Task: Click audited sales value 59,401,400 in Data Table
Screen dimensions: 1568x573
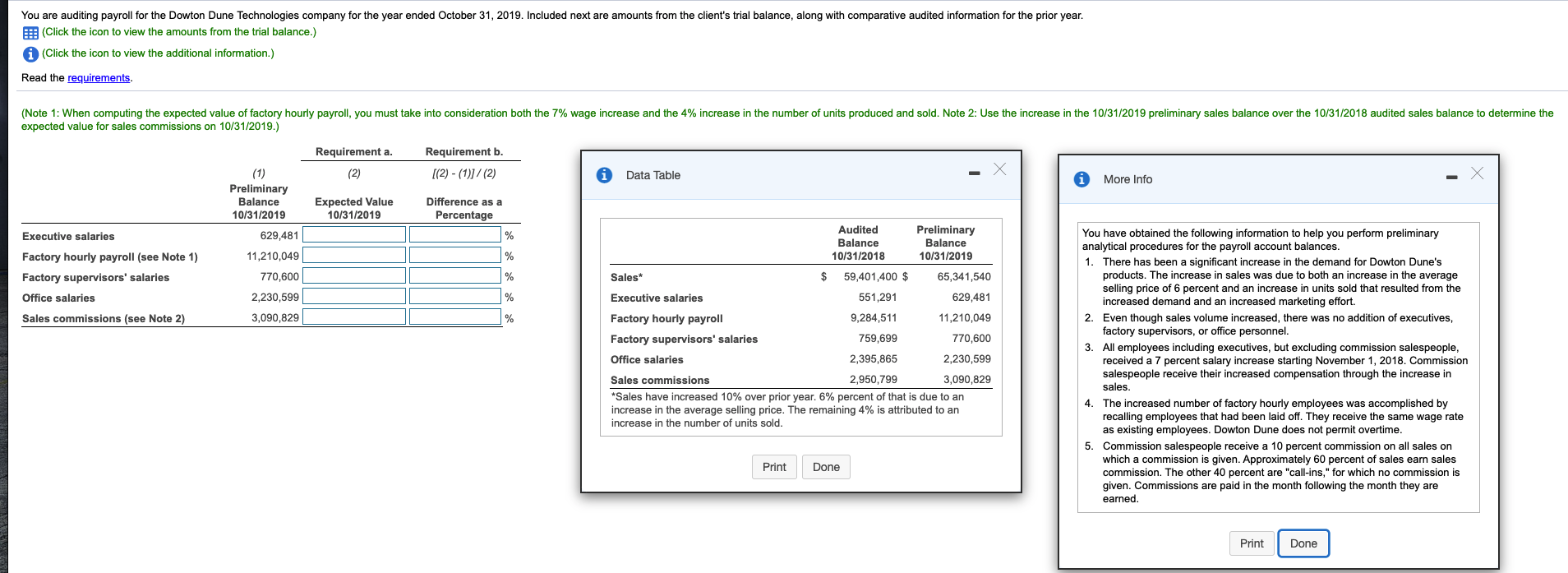Action: (870, 277)
